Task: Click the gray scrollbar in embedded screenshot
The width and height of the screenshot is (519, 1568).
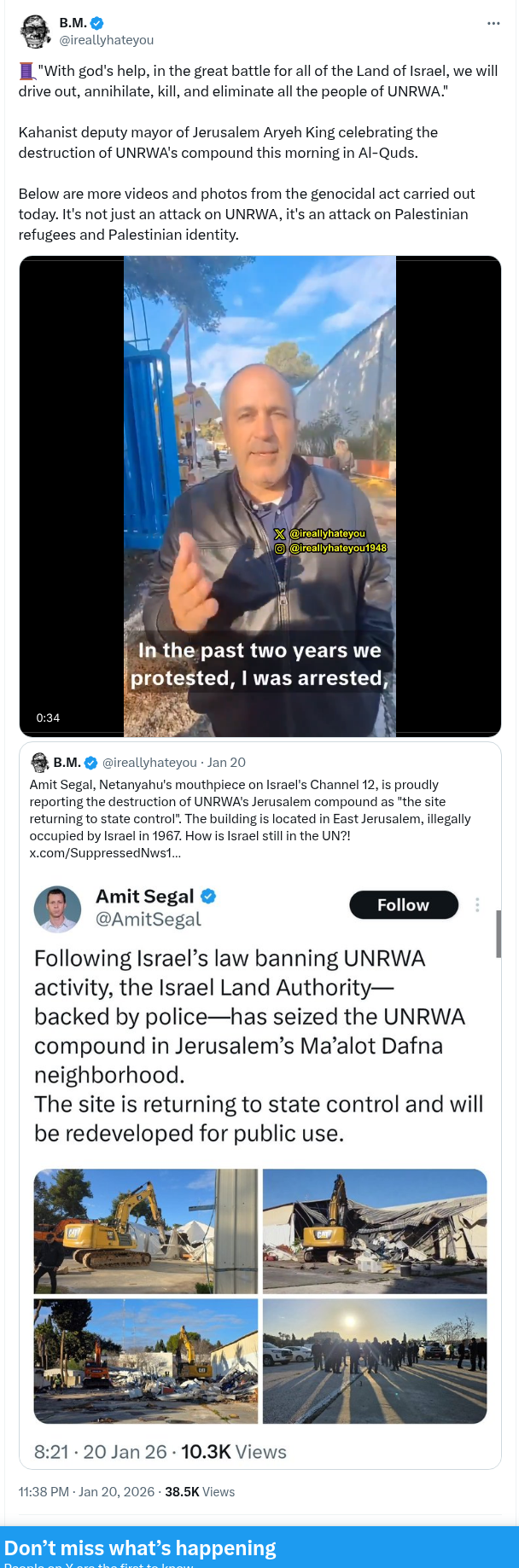Action: 499,933
